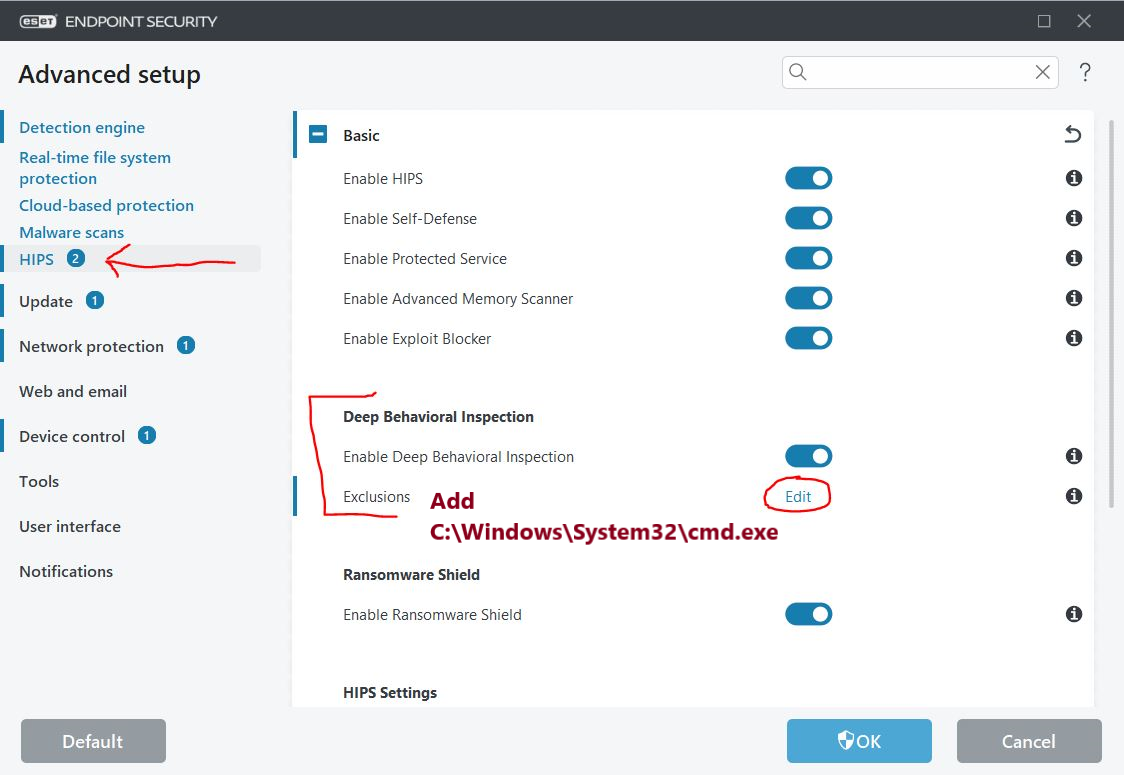Click Cancel to discard changes

(x=1029, y=741)
